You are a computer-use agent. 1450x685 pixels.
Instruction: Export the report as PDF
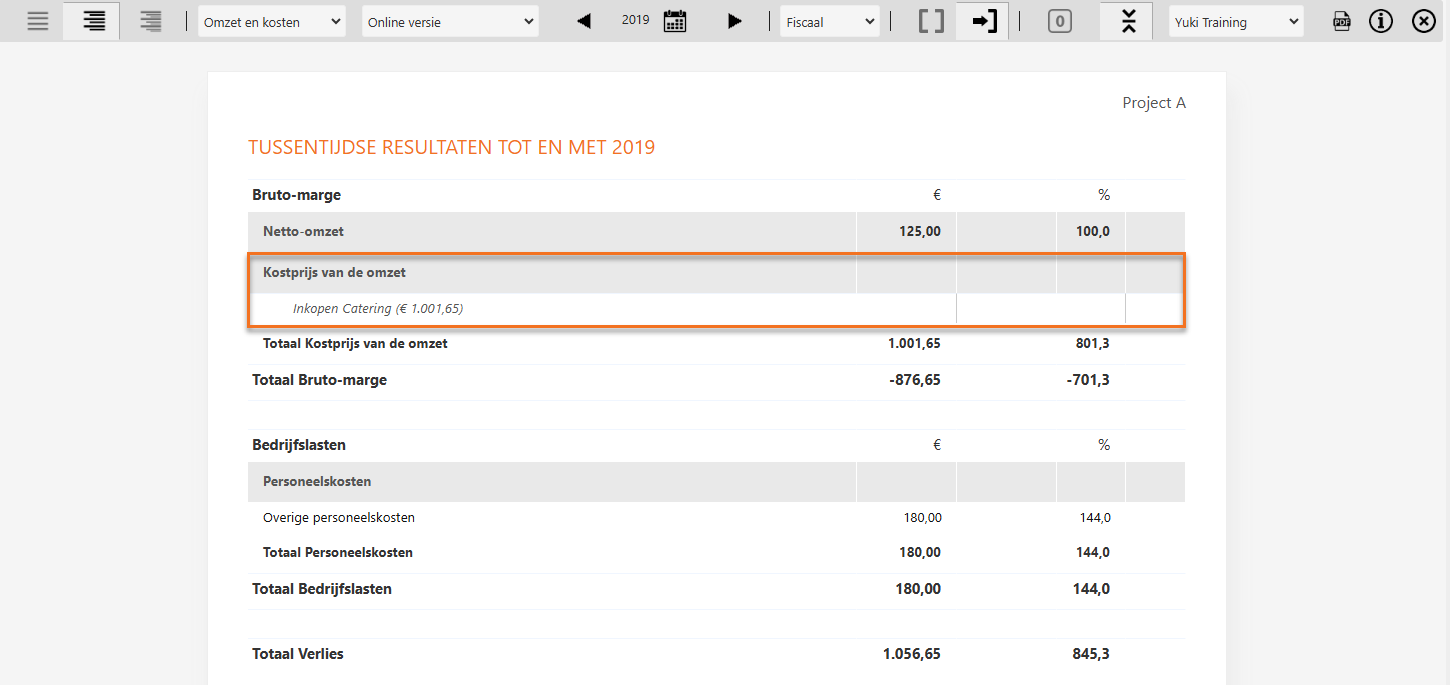(x=1342, y=21)
